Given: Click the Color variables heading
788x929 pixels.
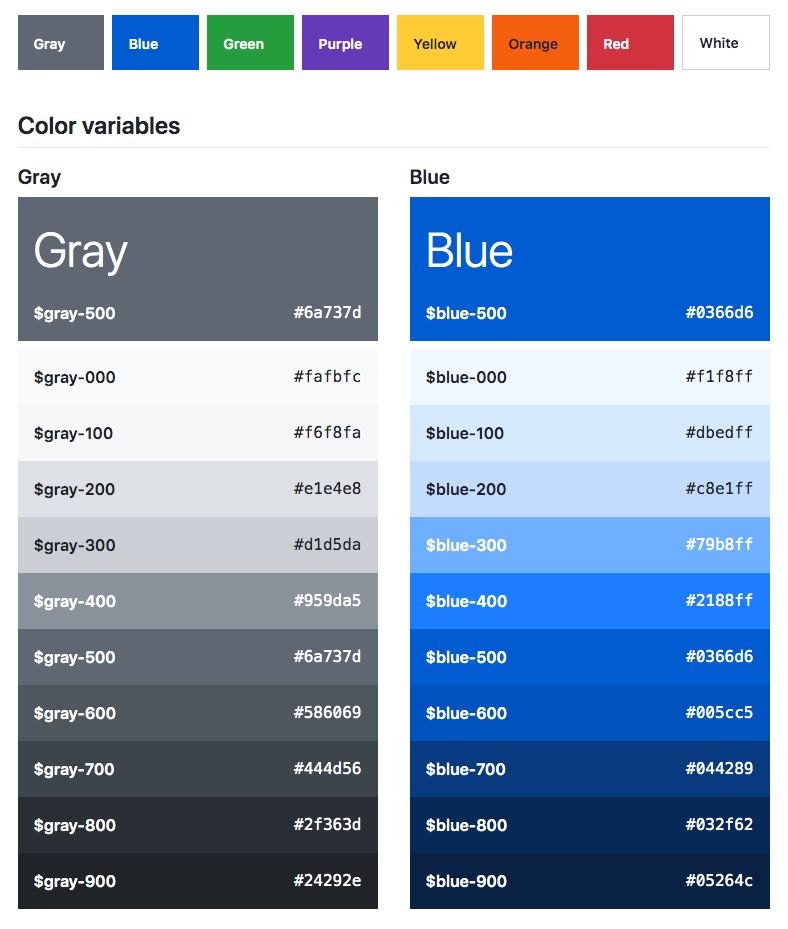Looking at the screenshot, I should [99, 126].
